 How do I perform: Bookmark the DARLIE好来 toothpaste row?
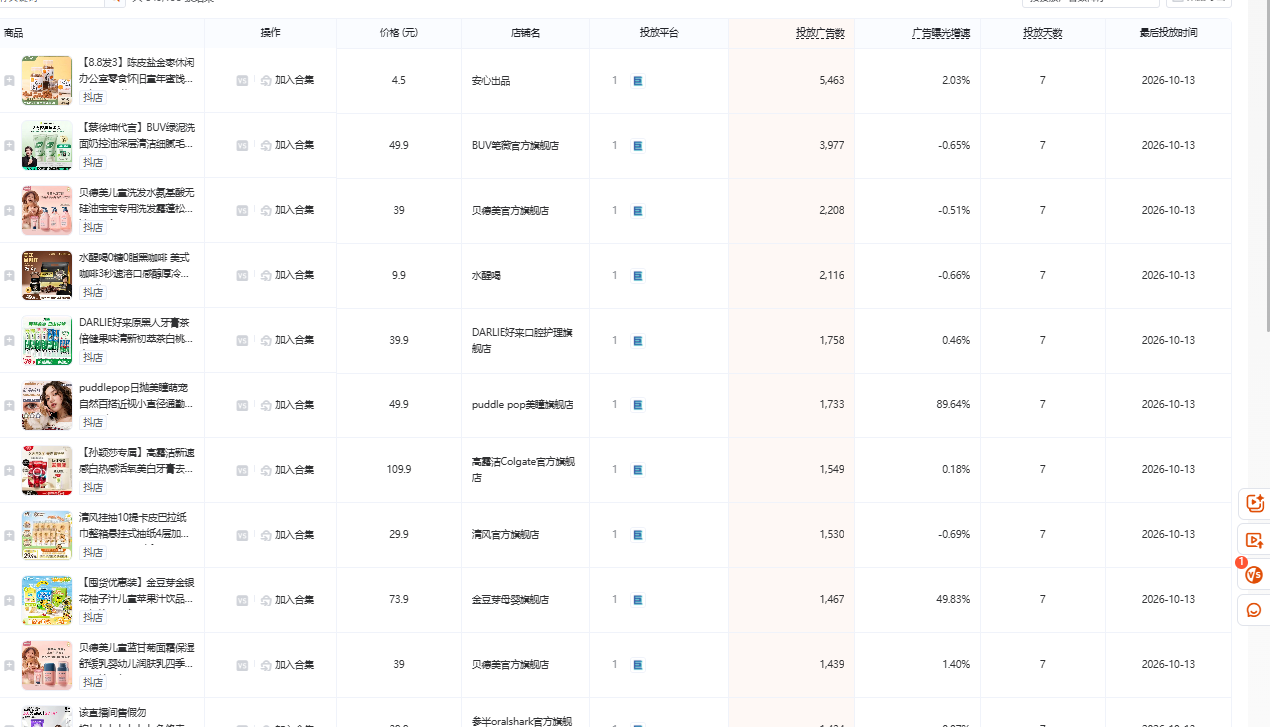9,341
